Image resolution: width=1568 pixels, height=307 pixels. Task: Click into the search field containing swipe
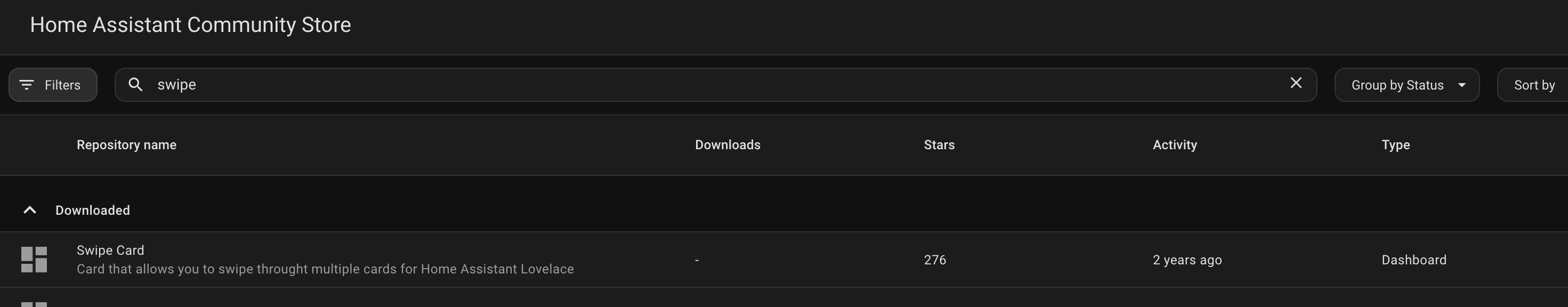coord(715,85)
